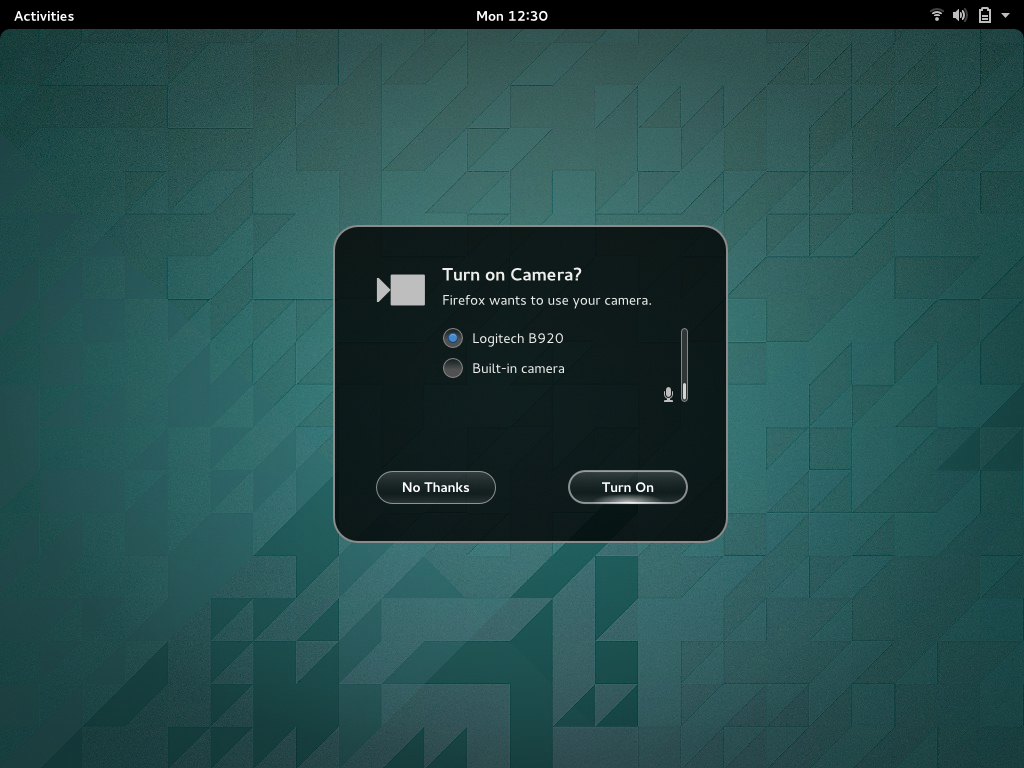Click the volume speaker icon in top bar

coord(959,15)
